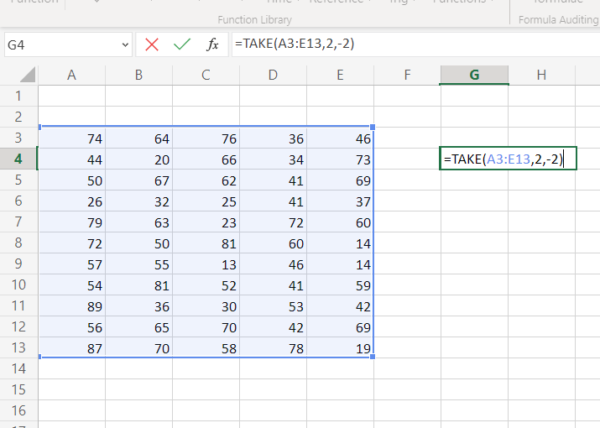Click cell C3 containing 76
The width and height of the screenshot is (600, 428).
pyautogui.click(x=206, y=138)
